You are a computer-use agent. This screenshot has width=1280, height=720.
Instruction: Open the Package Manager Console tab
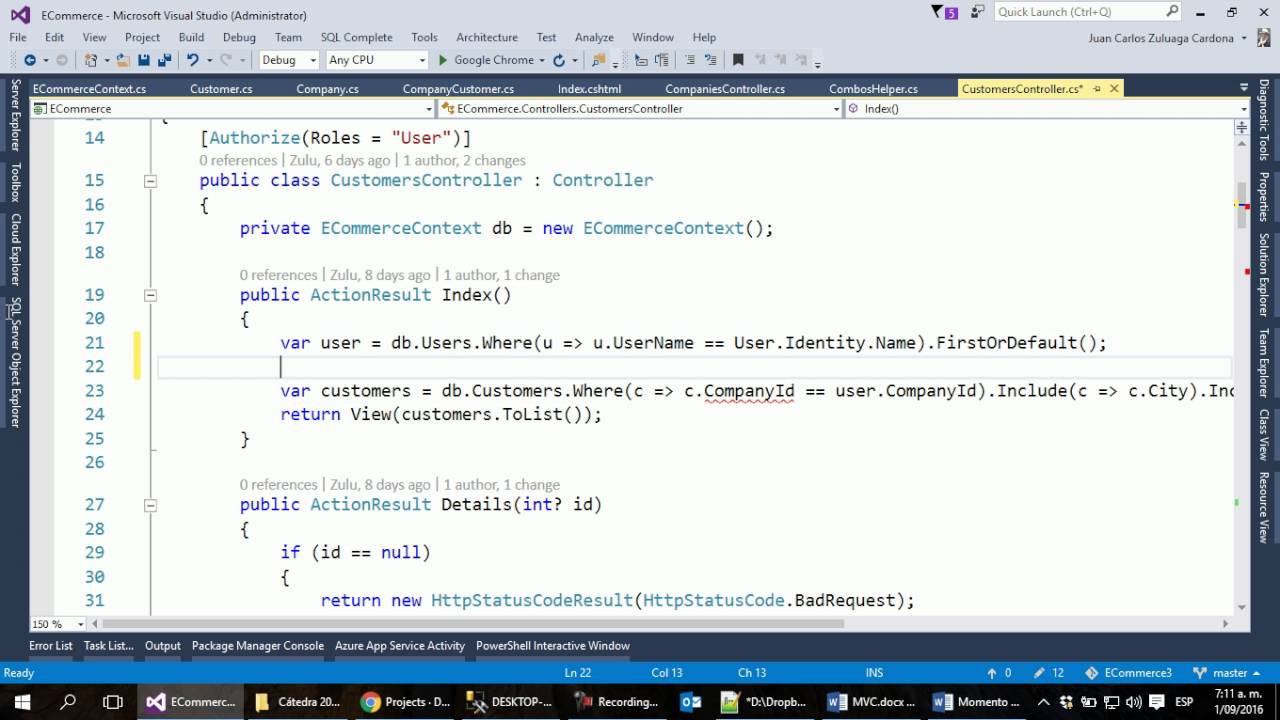(258, 646)
